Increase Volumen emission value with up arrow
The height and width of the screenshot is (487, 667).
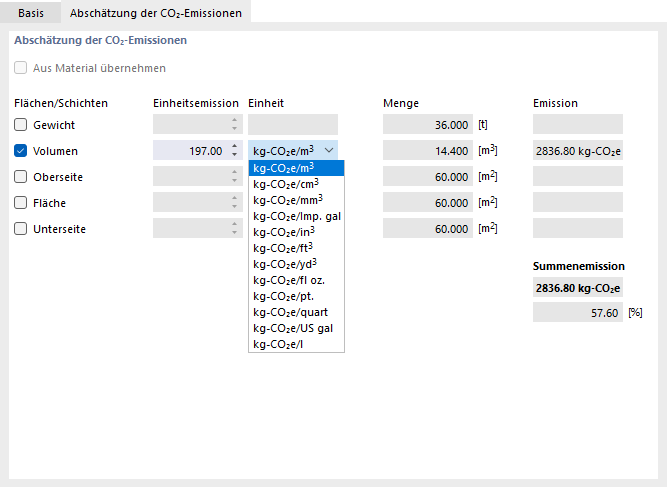pyautogui.click(x=234, y=146)
